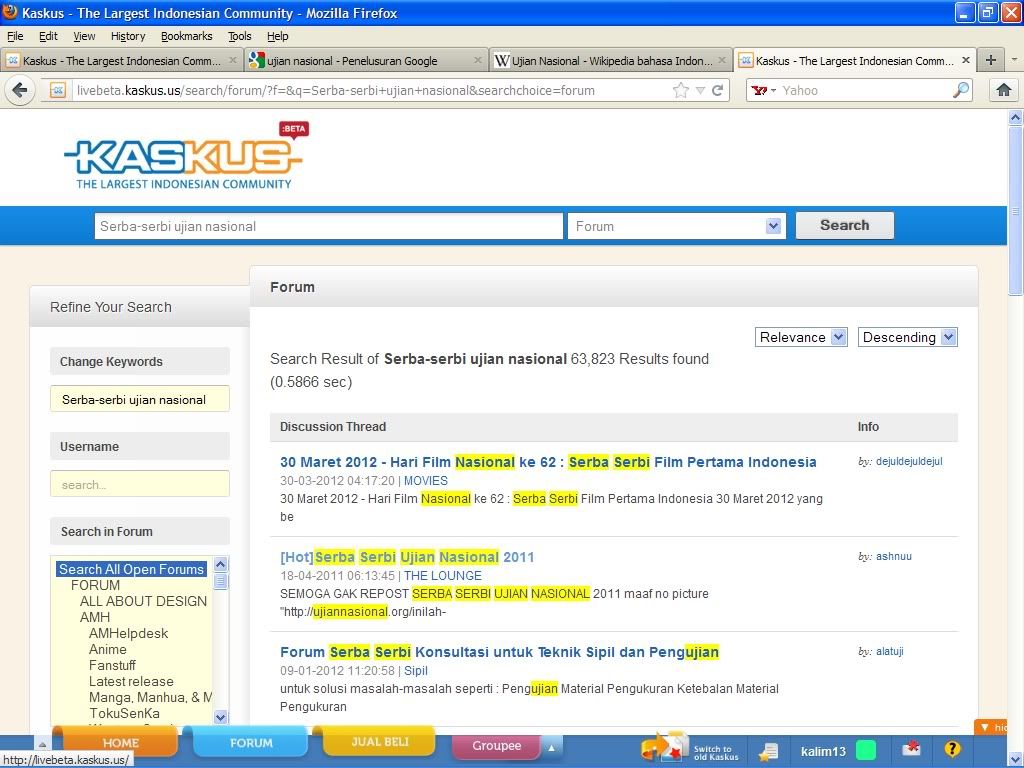Click the Groupee button

[496, 746]
